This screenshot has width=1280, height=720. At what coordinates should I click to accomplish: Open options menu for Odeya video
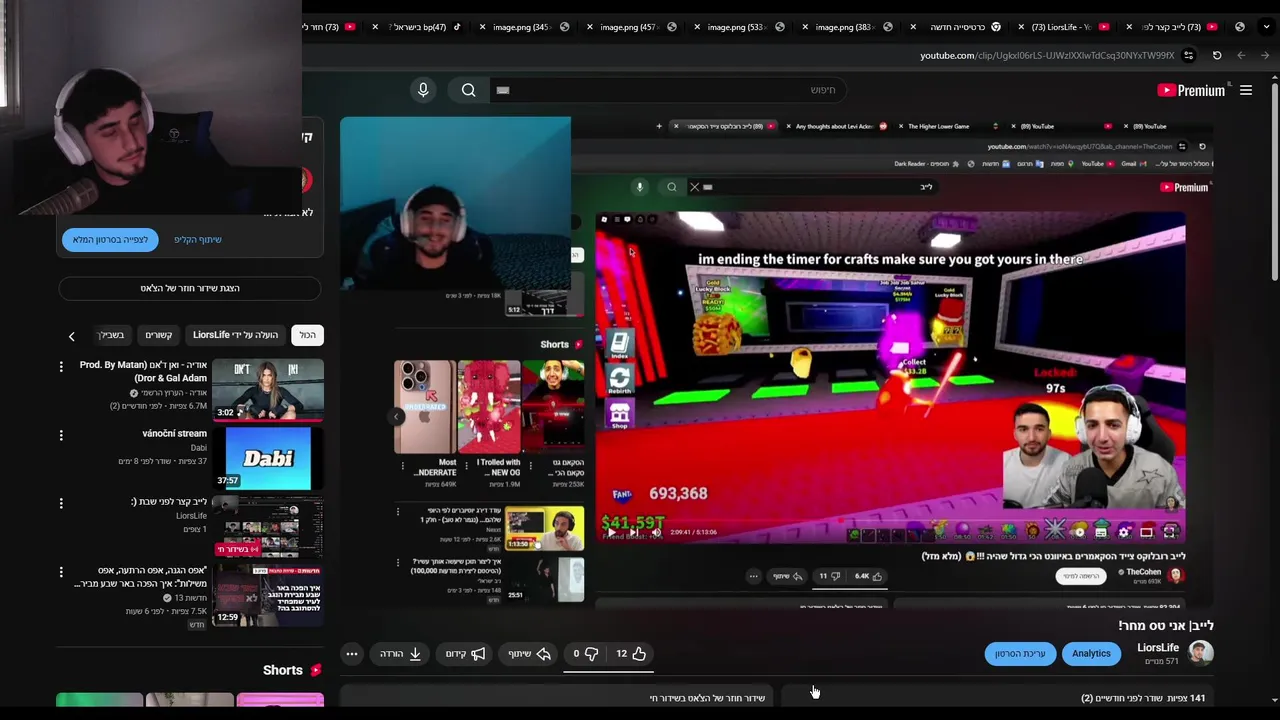coord(61,367)
